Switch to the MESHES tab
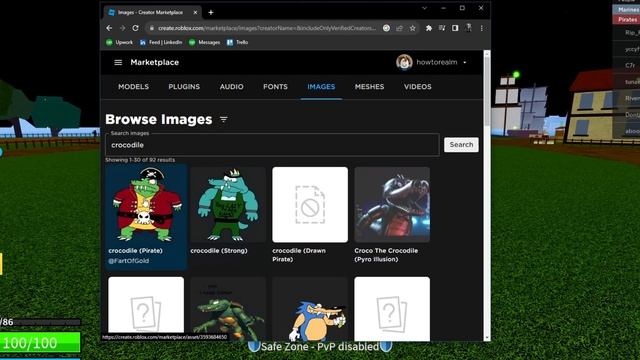The width and height of the screenshot is (640, 360). pos(369,87)
